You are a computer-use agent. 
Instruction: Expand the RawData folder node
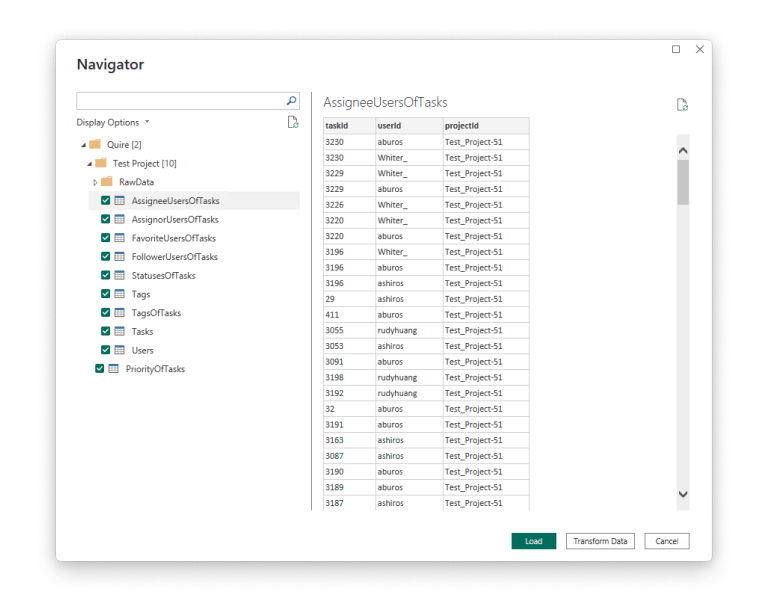coord(95,182)
